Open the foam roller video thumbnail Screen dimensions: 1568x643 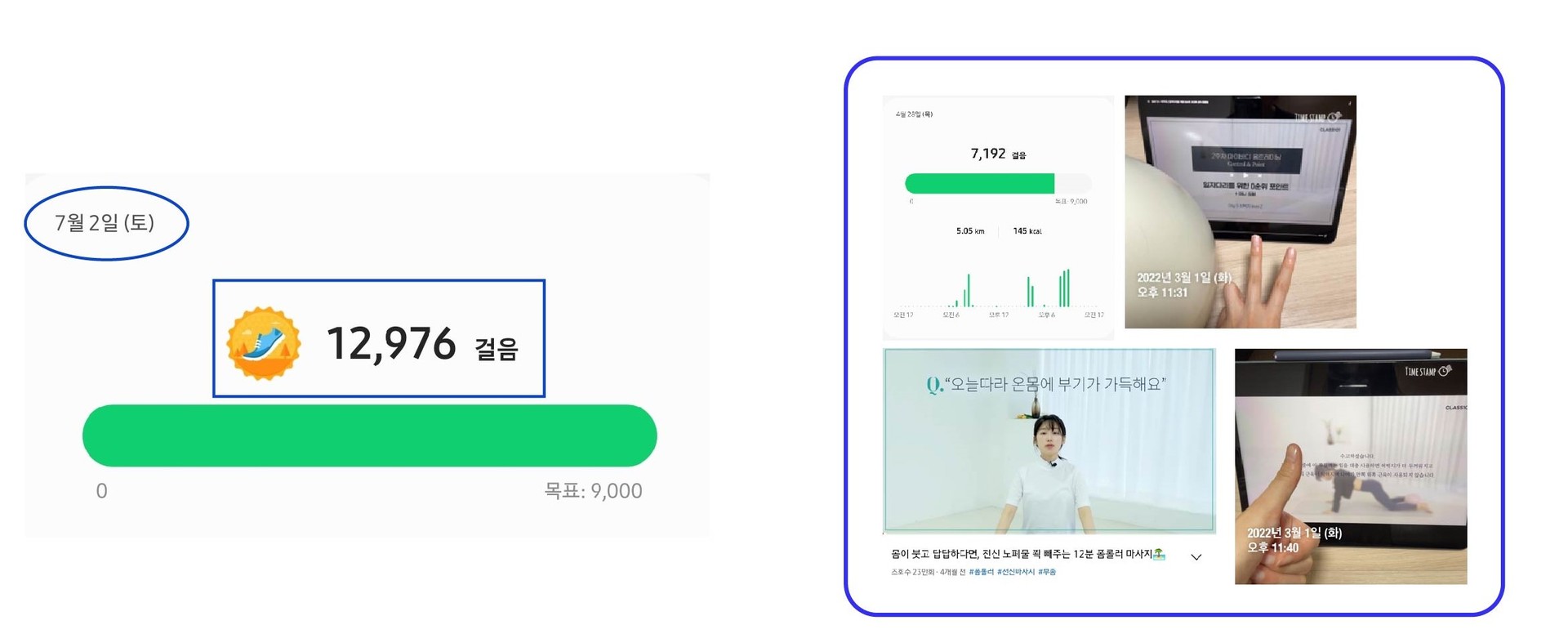(1049, 441)
